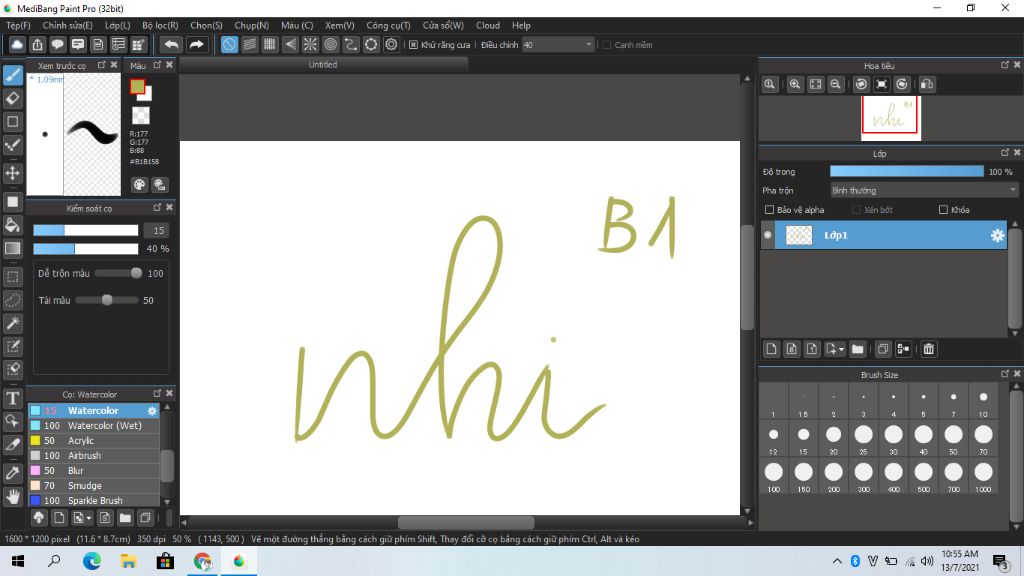Select the Brush tool in left toolbar
1024x576 pixels.
click(x=13, y=75)
